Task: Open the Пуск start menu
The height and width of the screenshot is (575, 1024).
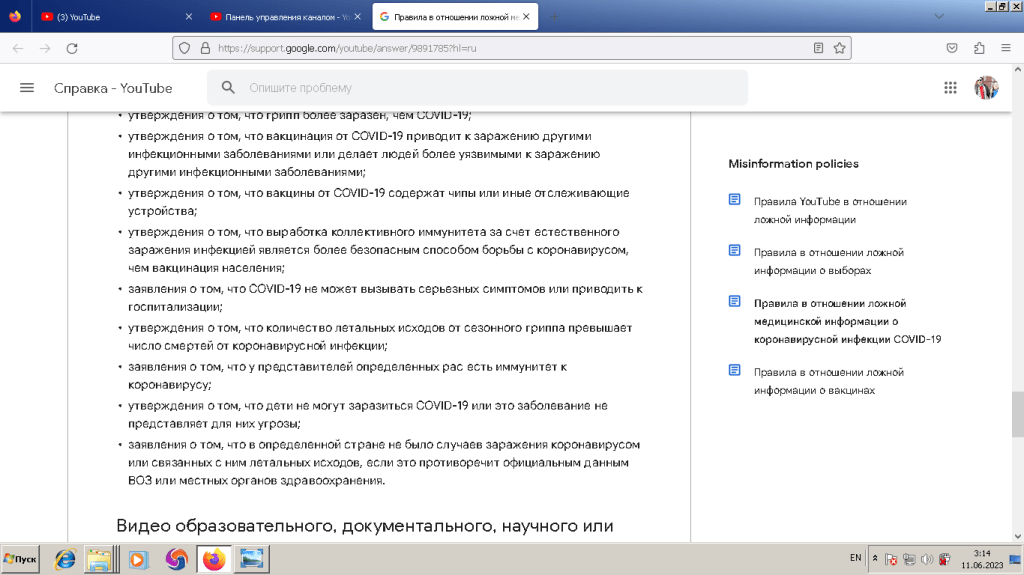Action: pos(21,559)
